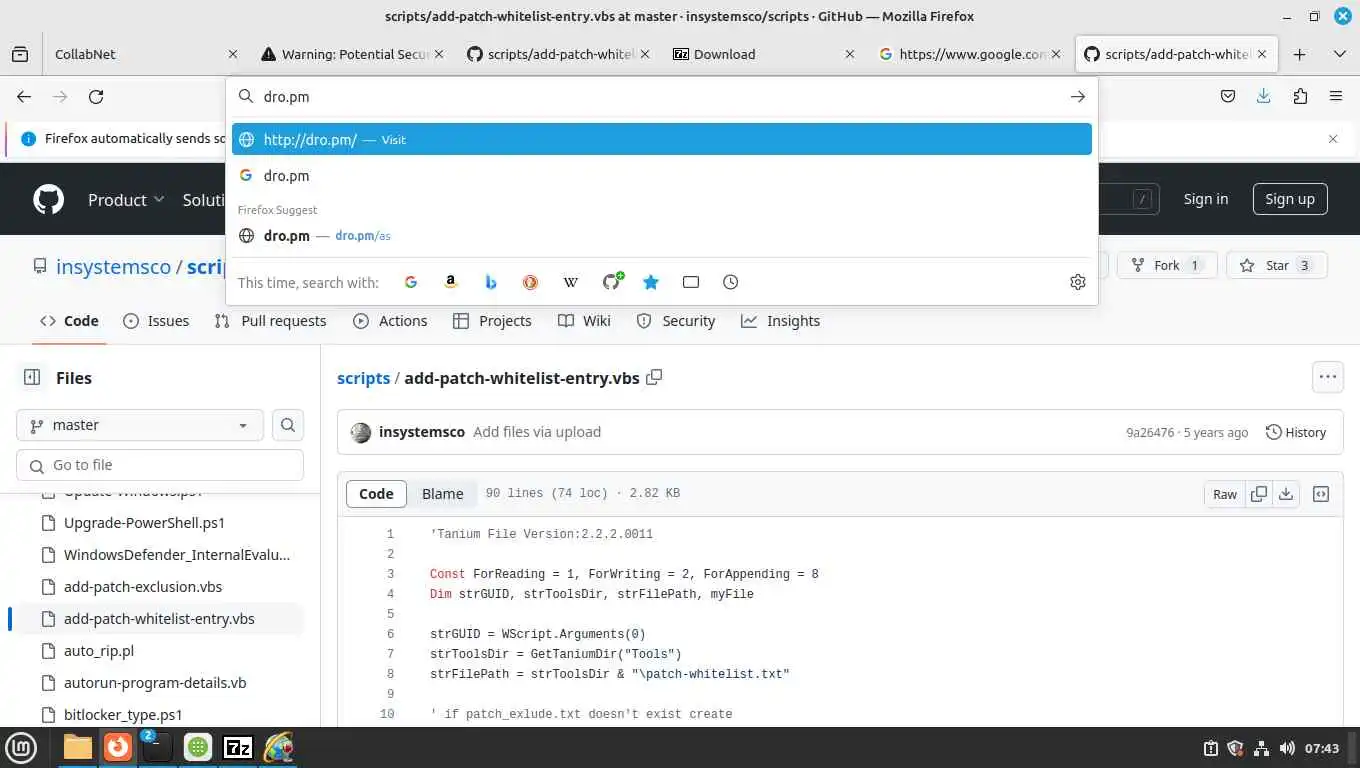
Task: Open commit 9a26476
Action: click(x=1150, y=433)
